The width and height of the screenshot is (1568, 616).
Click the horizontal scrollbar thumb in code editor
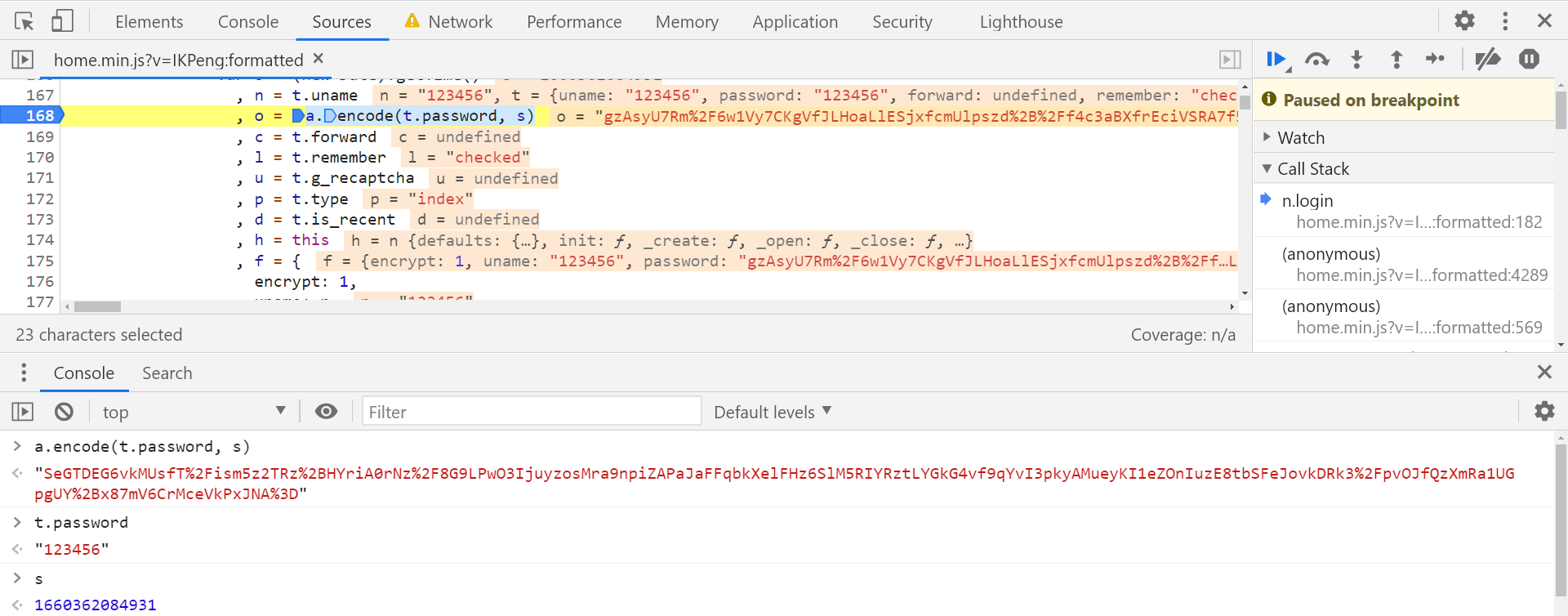point(97,307)
